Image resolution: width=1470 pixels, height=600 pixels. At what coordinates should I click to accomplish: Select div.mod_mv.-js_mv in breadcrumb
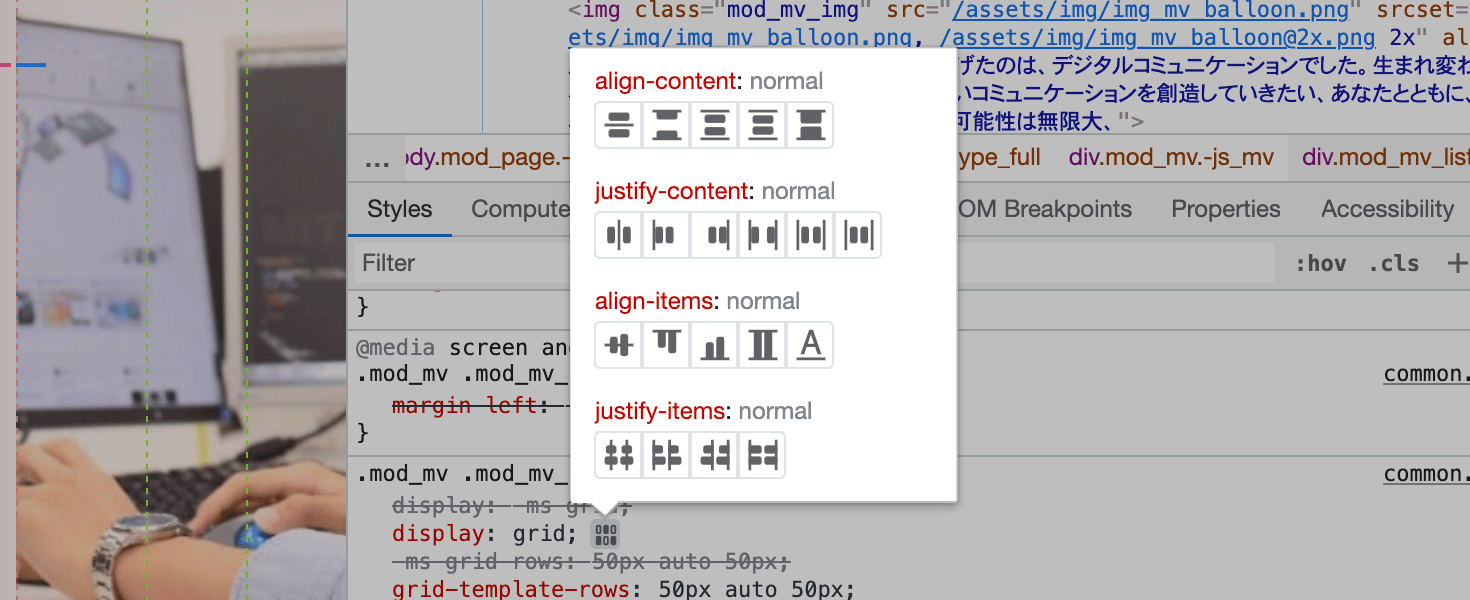(x=1172, y=157)
